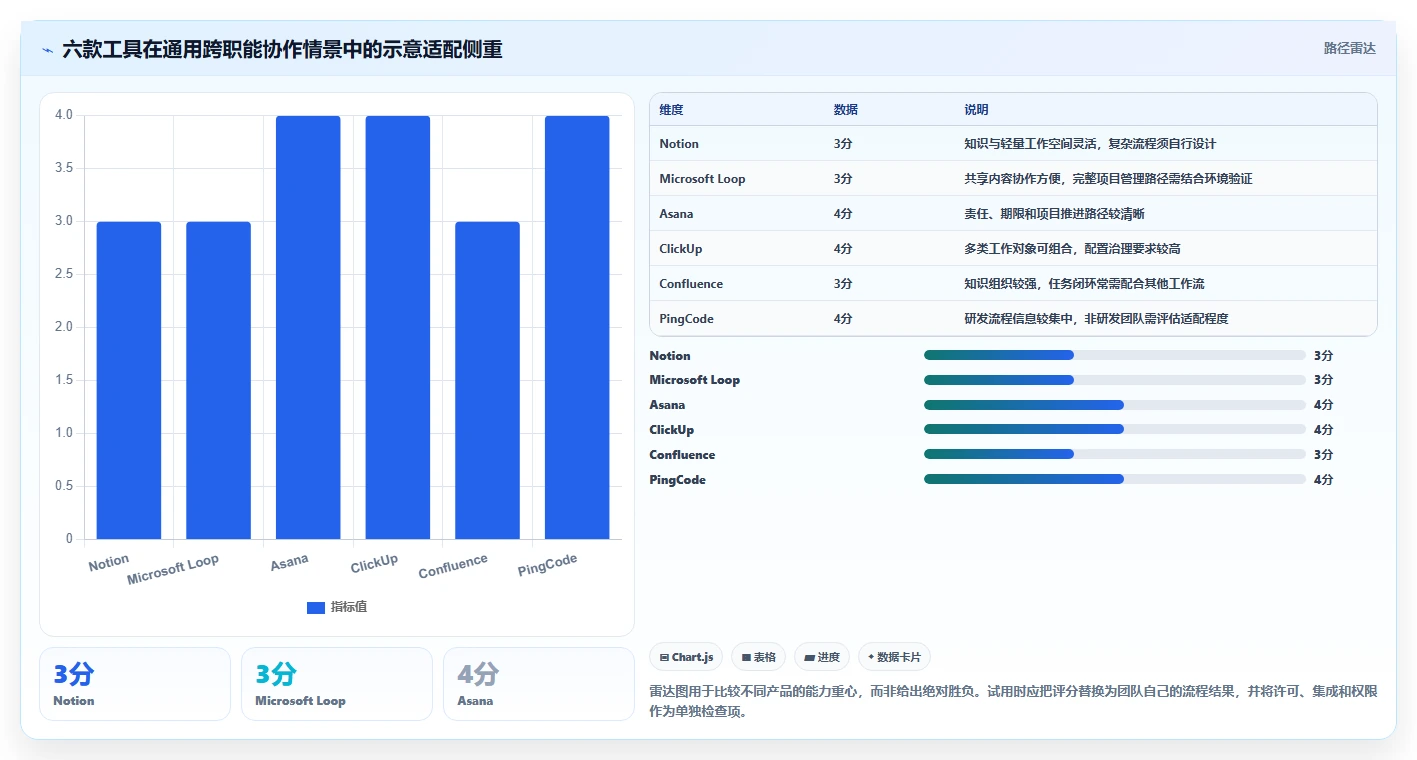Viewport: 1417px width, 760px height.
Task: Click the 路径雷达 label in header
Action: click(1349, 48)
